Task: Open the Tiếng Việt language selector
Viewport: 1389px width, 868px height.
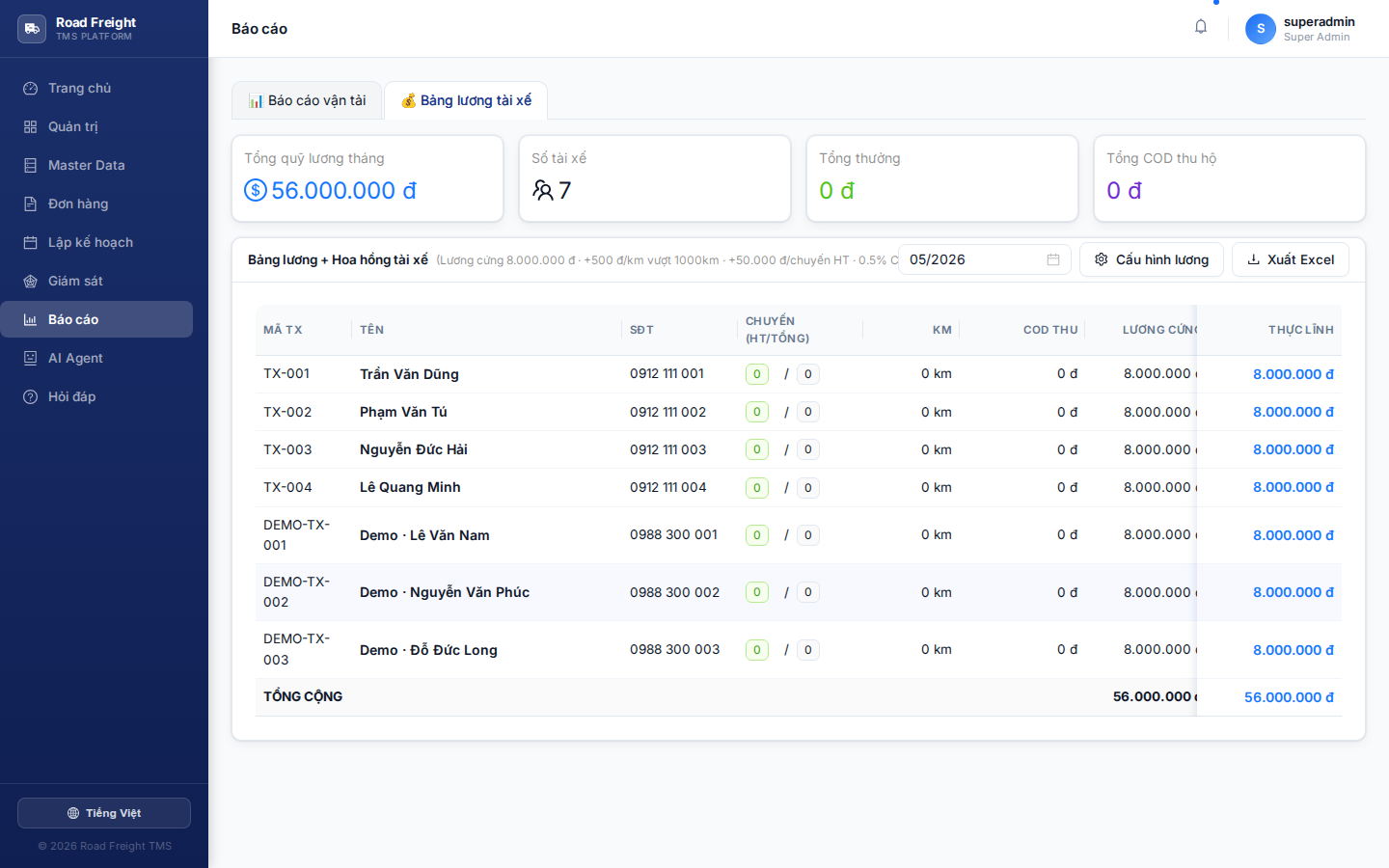Action: [104, 813]
